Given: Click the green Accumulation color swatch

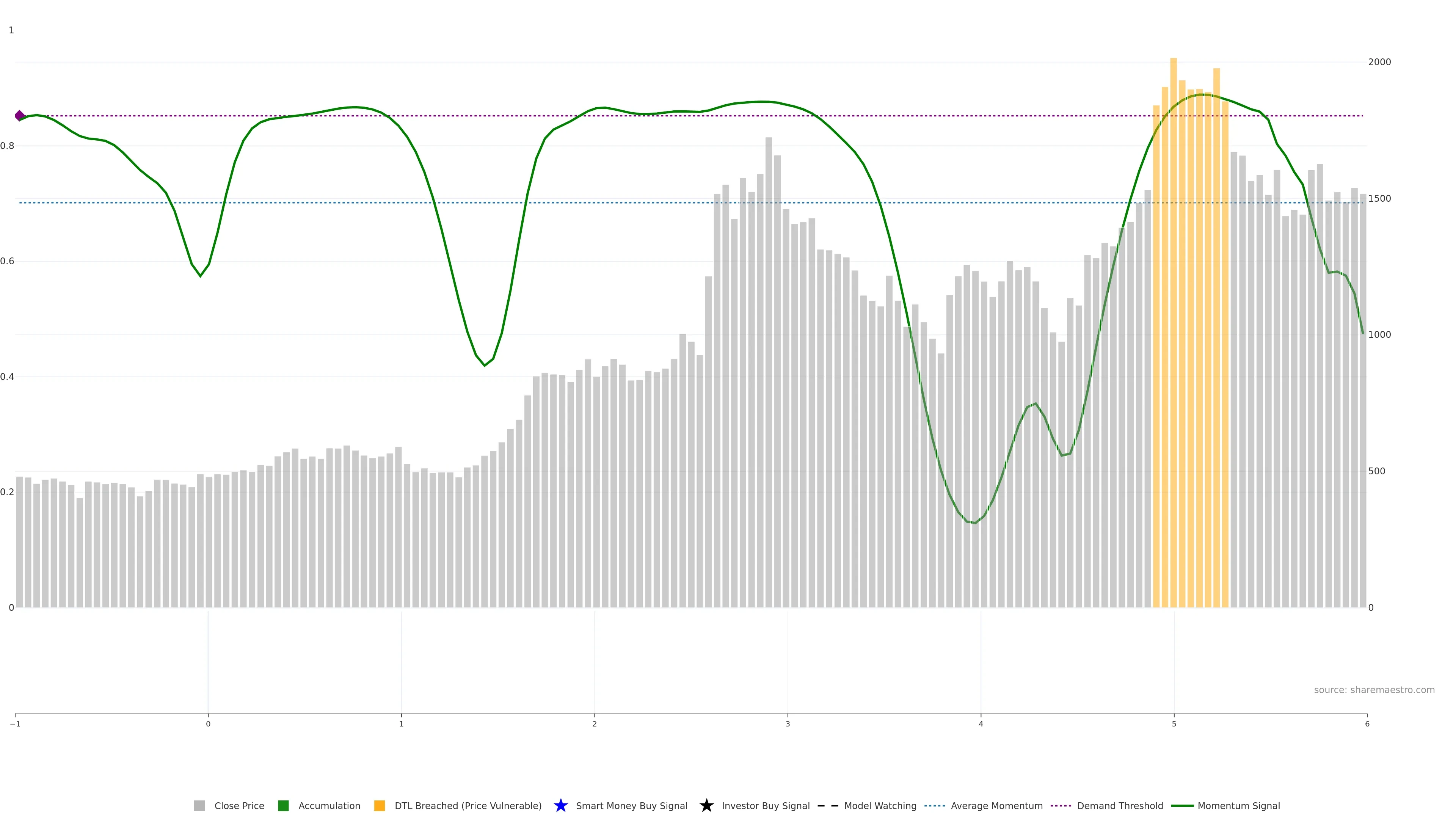Looking at the screenshot, I should (283, 805).
